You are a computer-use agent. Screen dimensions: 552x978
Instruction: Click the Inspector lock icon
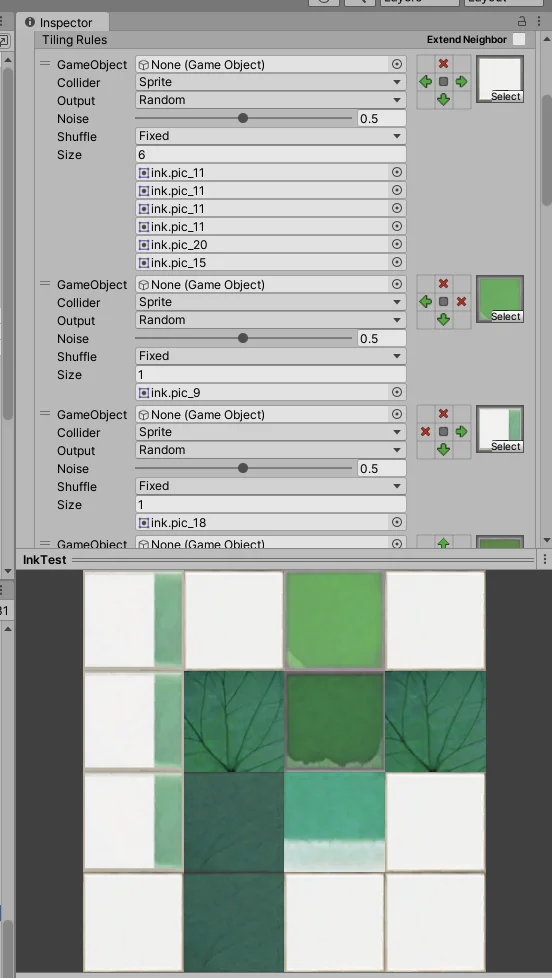(x=522, y=22)
